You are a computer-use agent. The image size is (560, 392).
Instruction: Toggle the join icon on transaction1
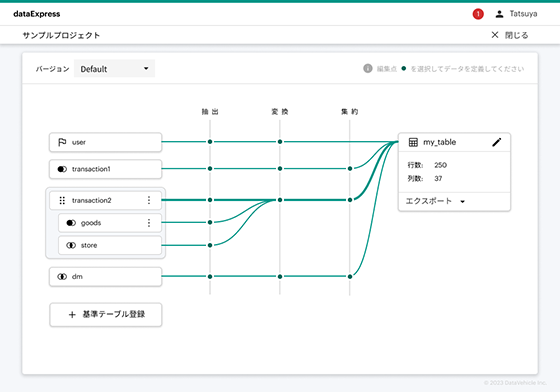pos(62,169)
